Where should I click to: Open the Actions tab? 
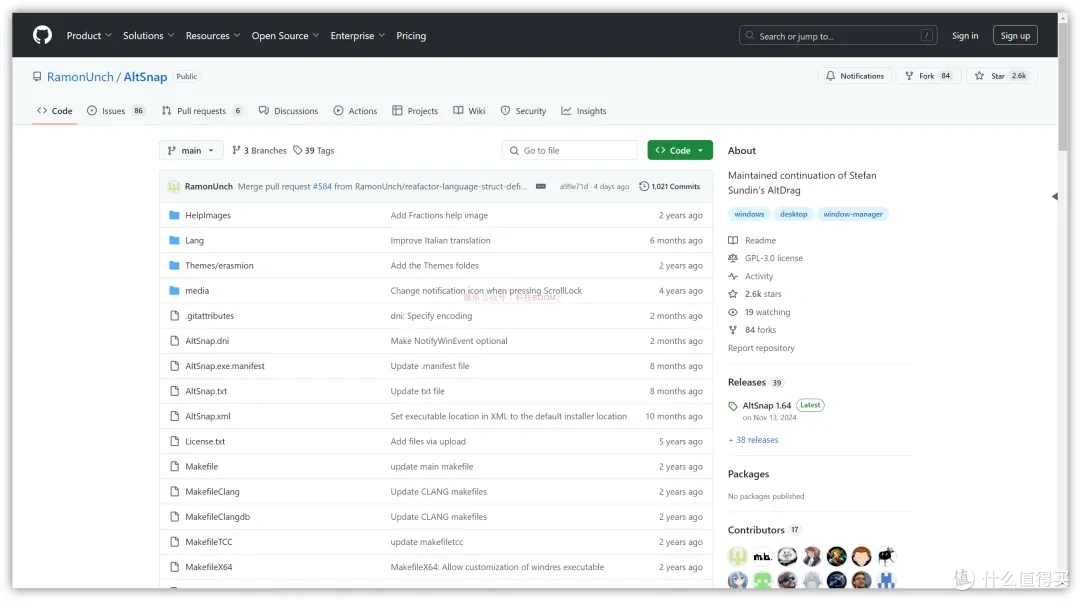355,111
